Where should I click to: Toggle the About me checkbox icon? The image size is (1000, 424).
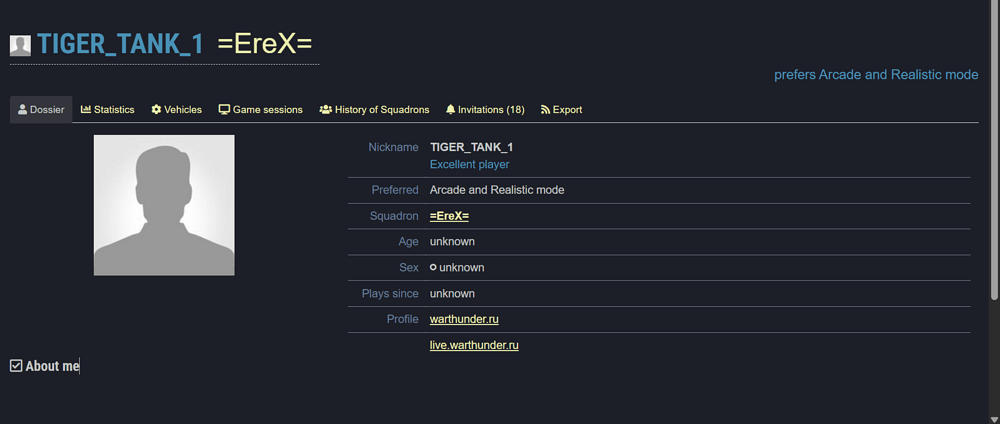(16, 366)
